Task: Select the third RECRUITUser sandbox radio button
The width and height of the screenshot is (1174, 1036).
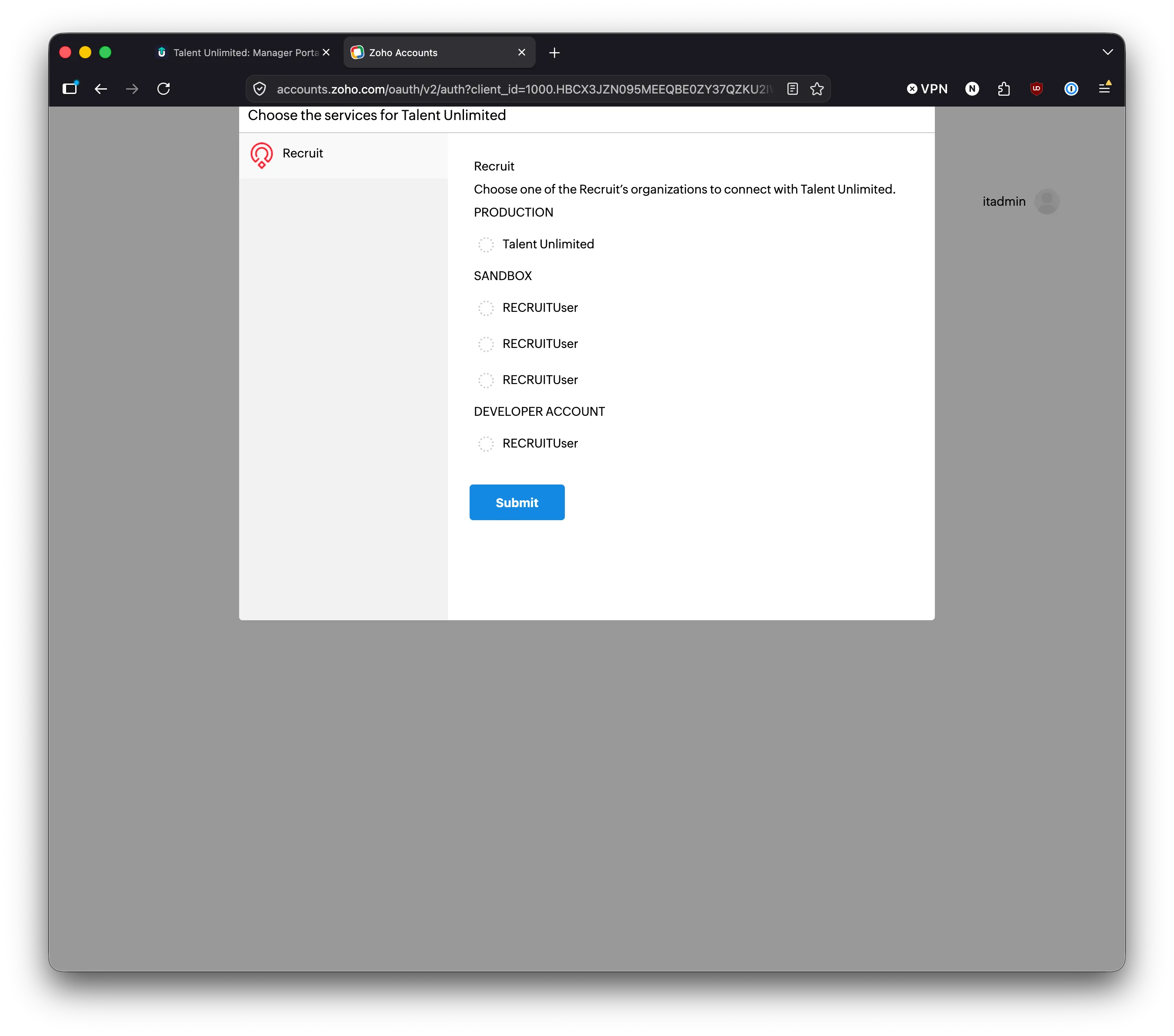Action: [x=486, y=381]
